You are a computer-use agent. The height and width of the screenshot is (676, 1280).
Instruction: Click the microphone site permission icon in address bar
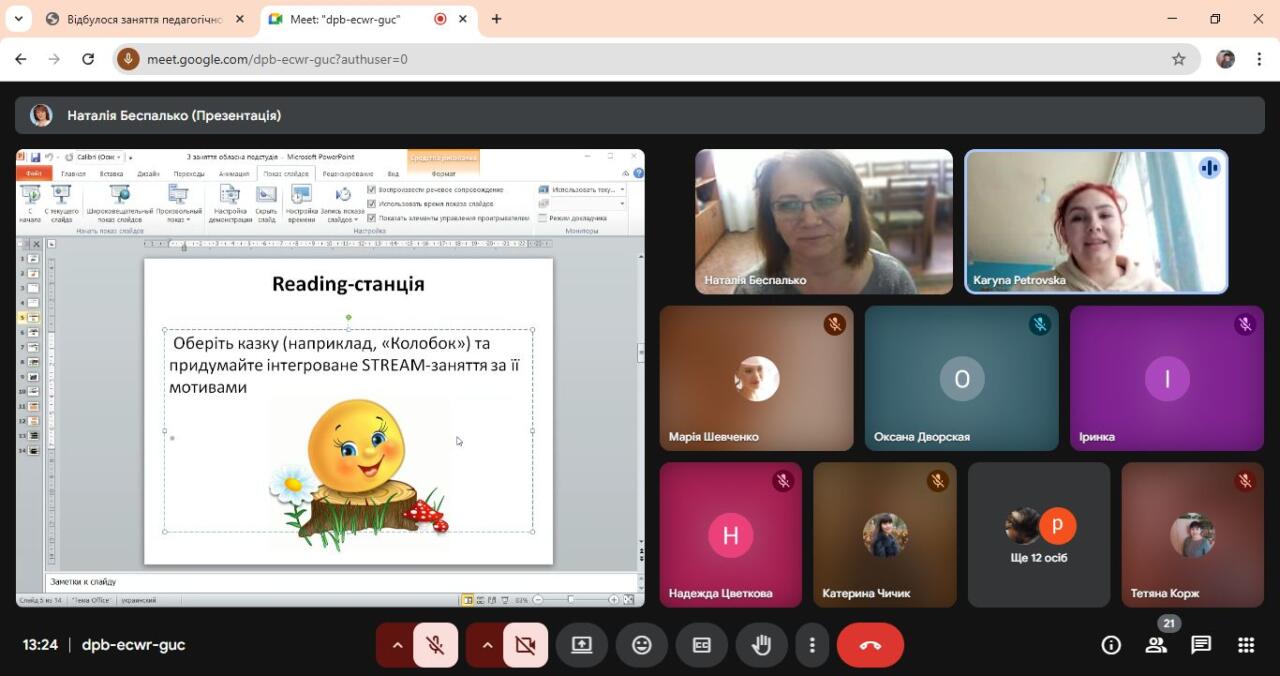pyautogui.click(x=128, y=59)
